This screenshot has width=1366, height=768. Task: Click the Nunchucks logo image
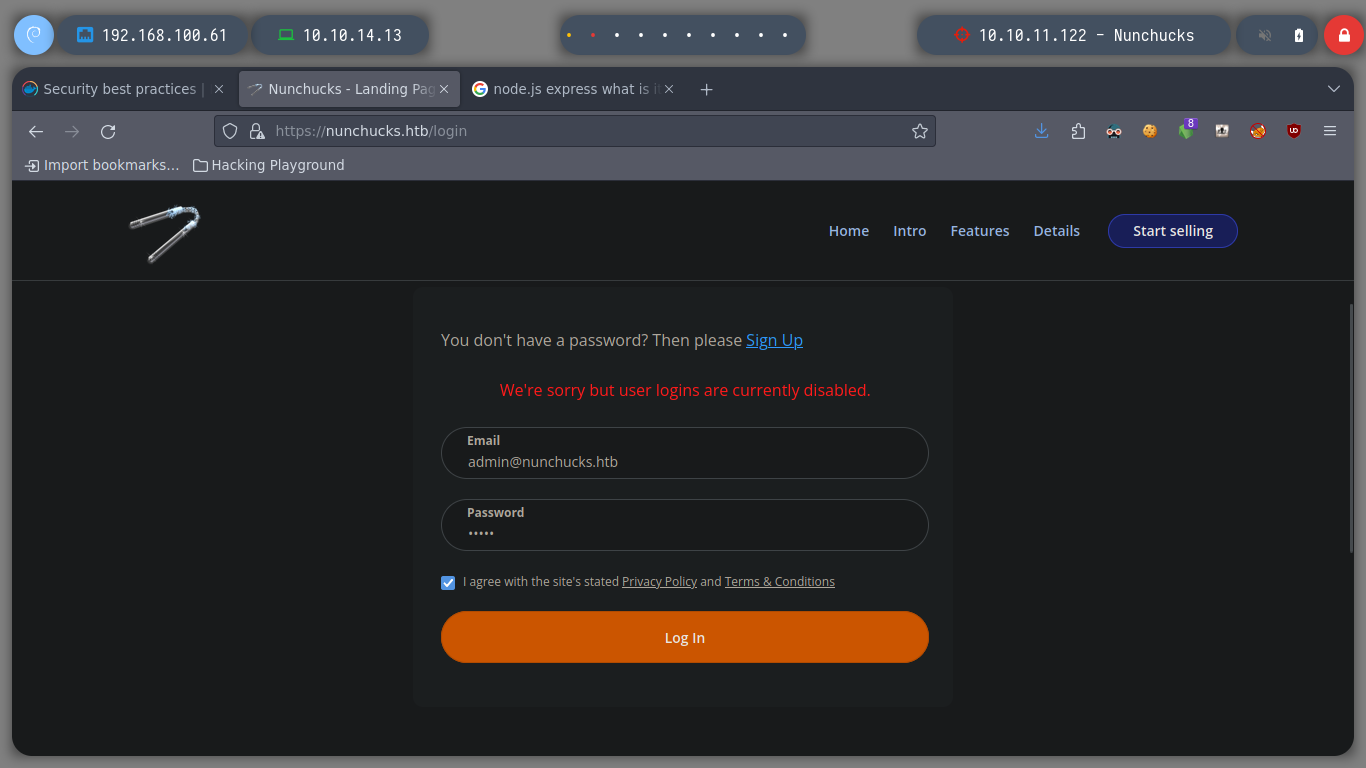(x=165, y=233)
